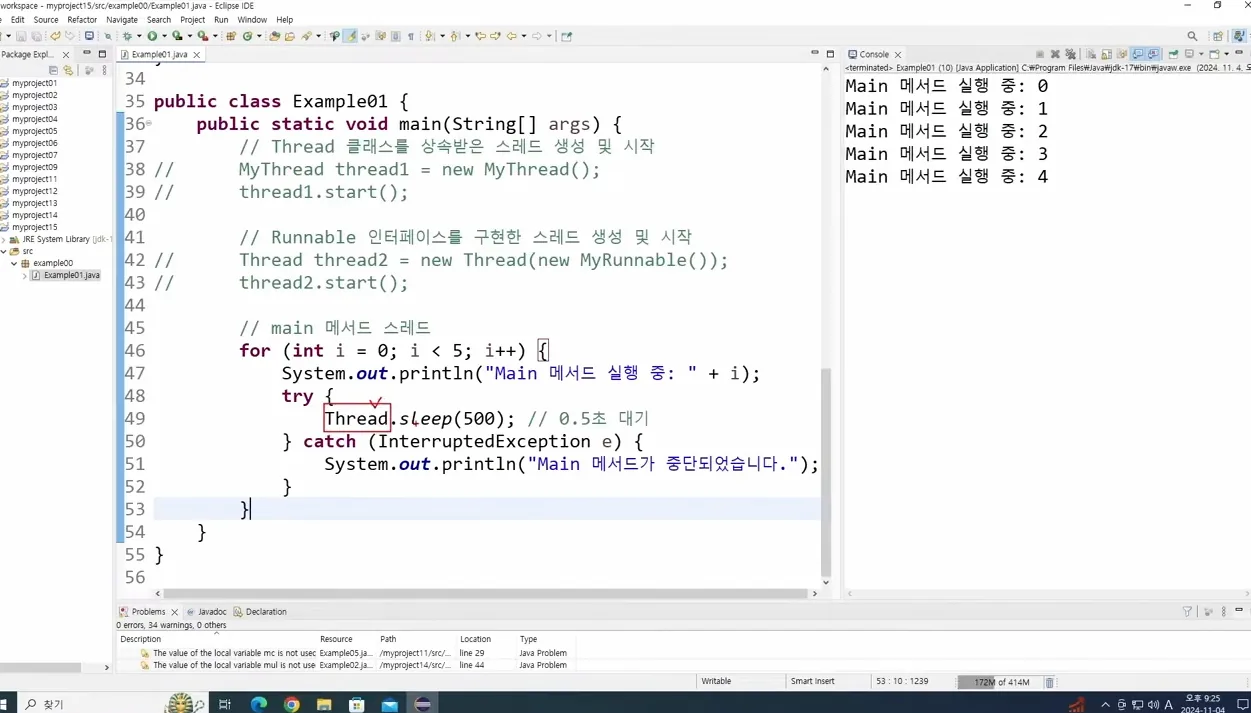The height and width of the screenshot is (713, 1251).
Task: Sort Problems by Resource column header
Action: click(336, 639)
